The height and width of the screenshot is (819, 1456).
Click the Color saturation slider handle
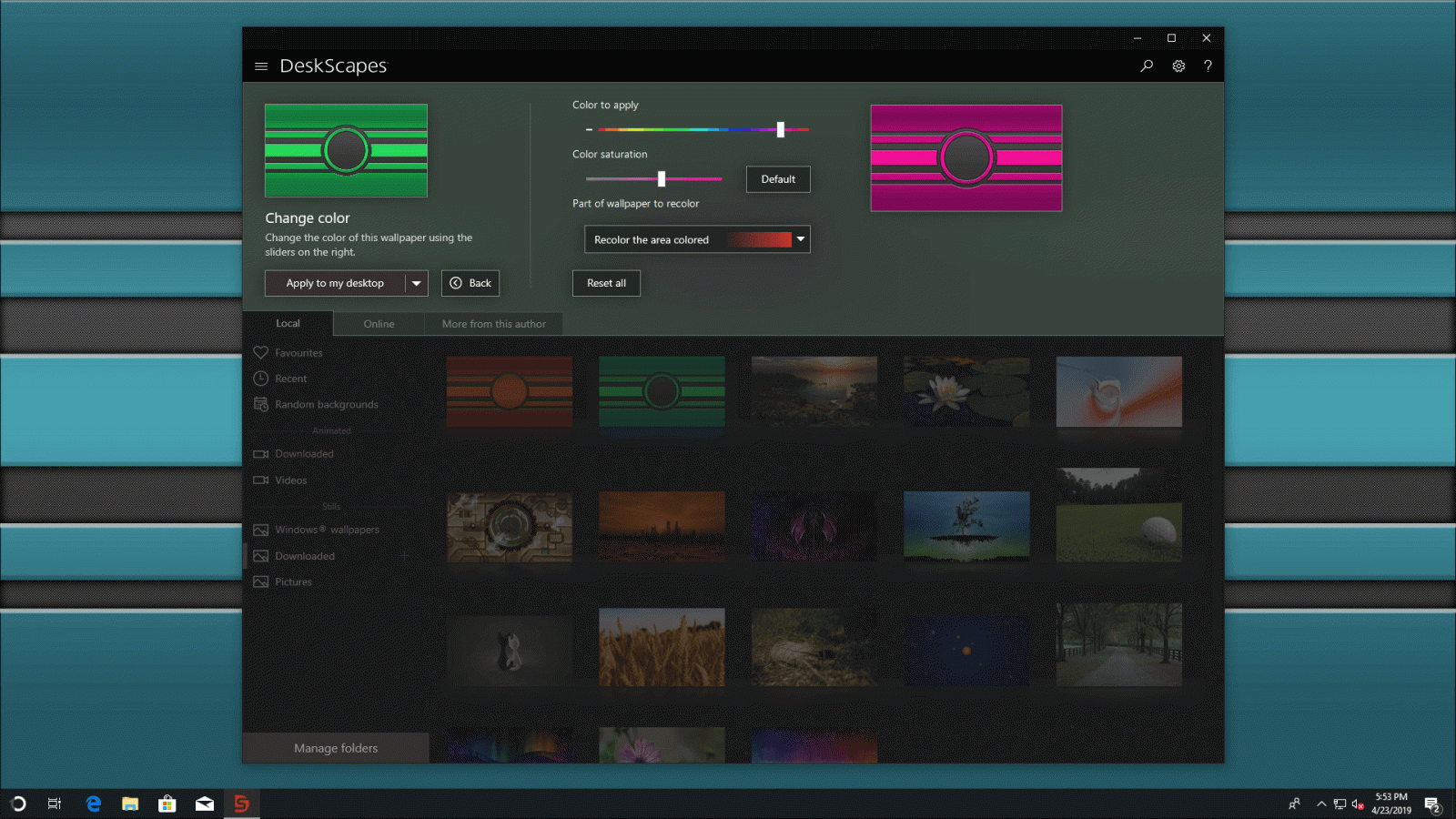pos(662,179)
